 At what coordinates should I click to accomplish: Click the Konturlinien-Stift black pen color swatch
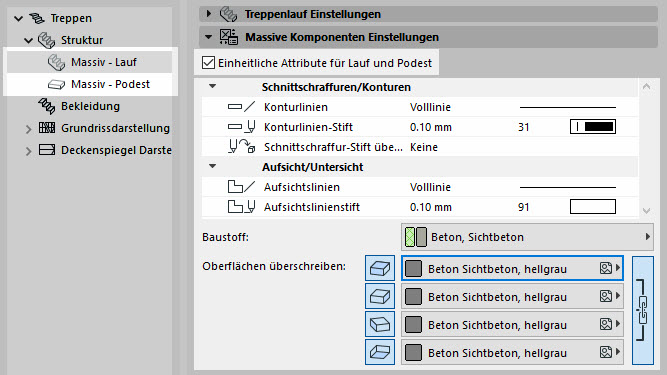[593, 127]
